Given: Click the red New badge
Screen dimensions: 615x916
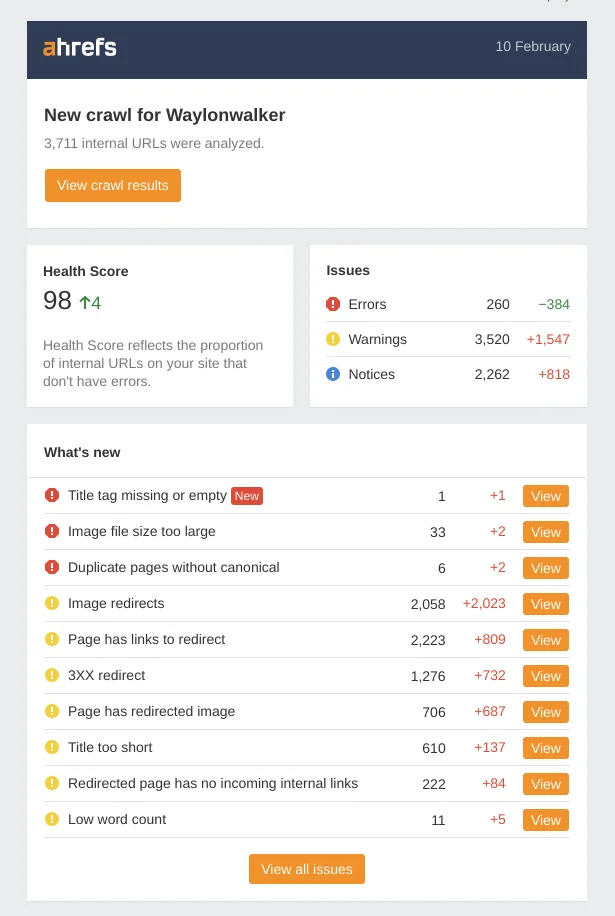Looking at the screenshot, I should pyautogui.click(x=246, y=495).
